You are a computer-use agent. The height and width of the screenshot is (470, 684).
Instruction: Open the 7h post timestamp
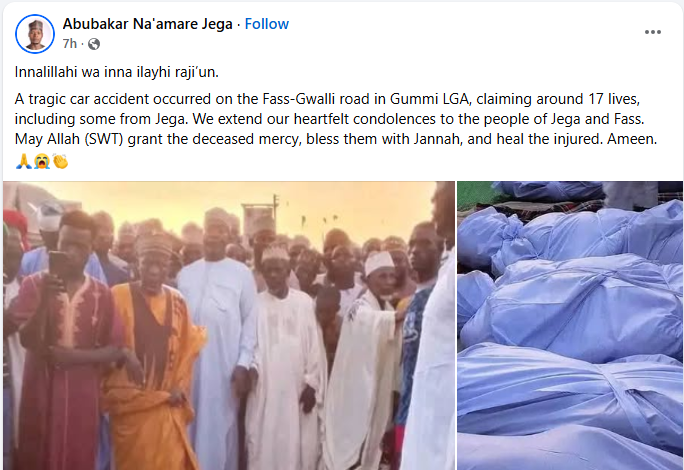[69, 44]
